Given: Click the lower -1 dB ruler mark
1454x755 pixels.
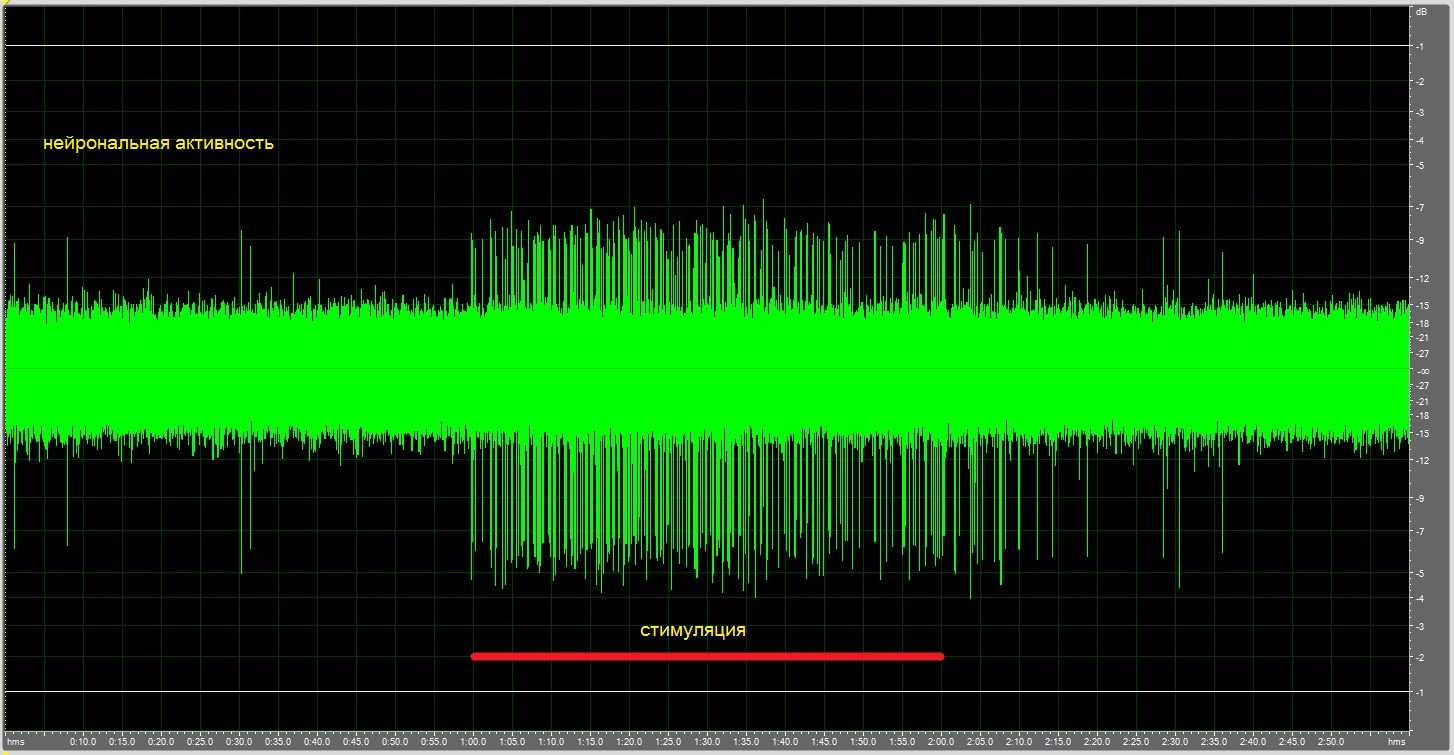Looking at the screenshot, I should coord(1421,692).
